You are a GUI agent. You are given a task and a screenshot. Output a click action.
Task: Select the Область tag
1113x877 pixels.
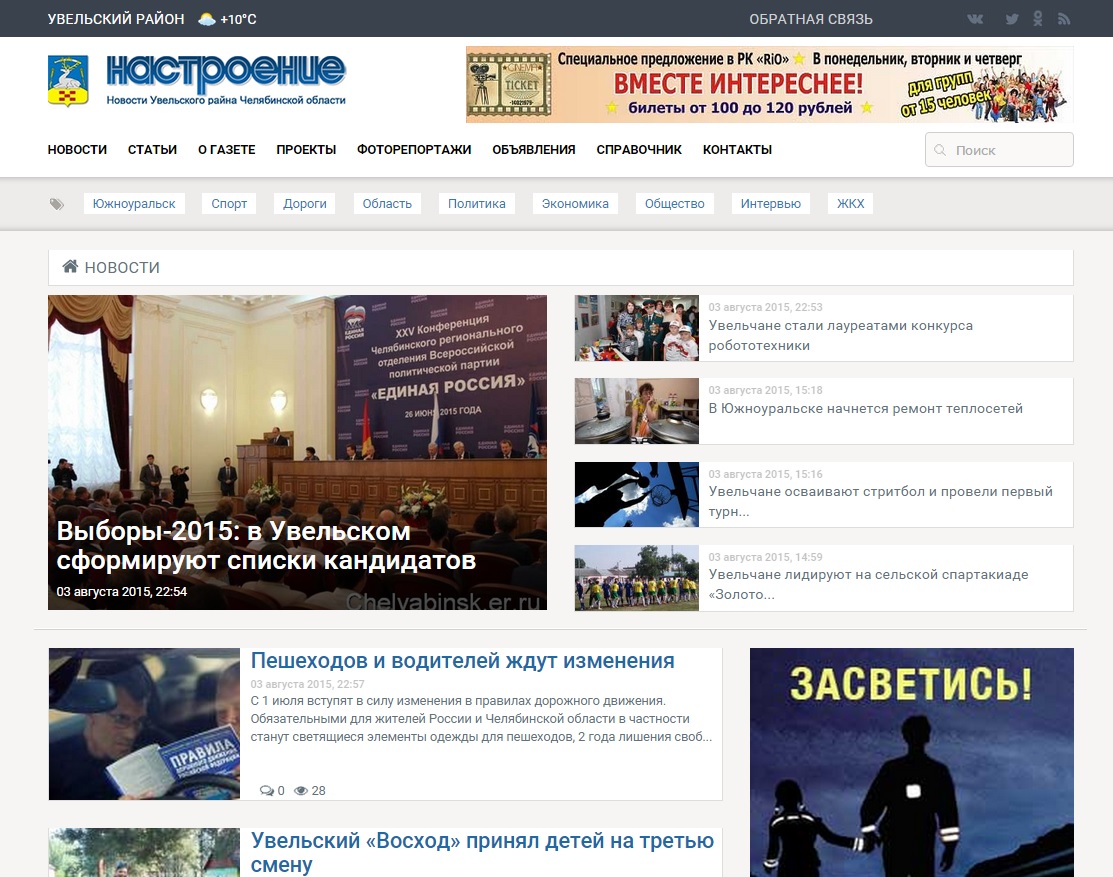pyautogui.click(x=387, y=204)
